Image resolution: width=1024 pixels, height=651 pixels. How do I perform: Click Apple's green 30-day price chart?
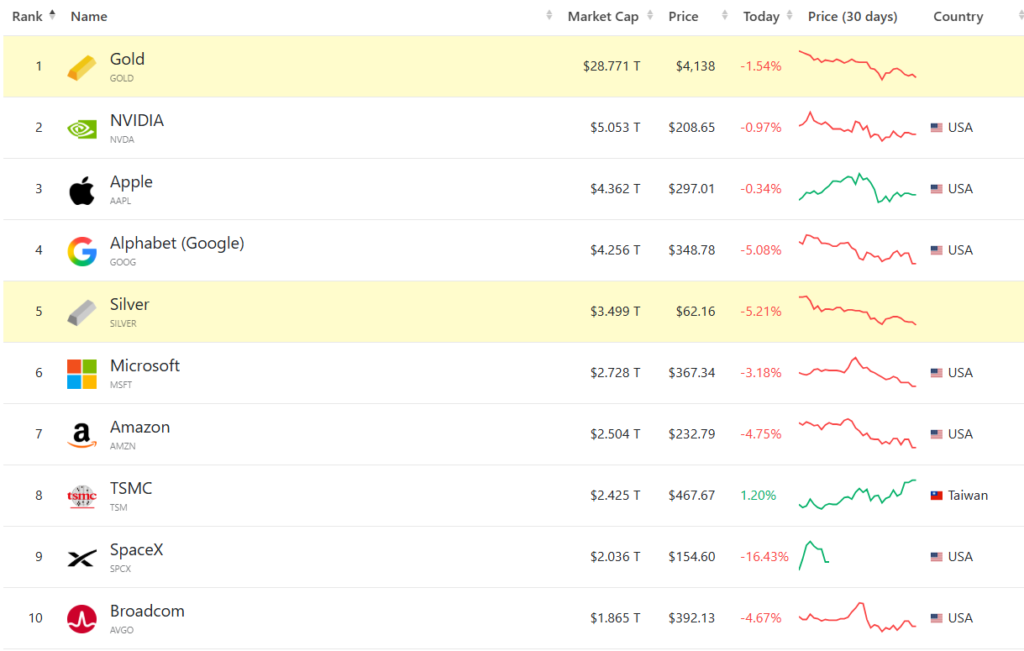click(x=857, y=188)
